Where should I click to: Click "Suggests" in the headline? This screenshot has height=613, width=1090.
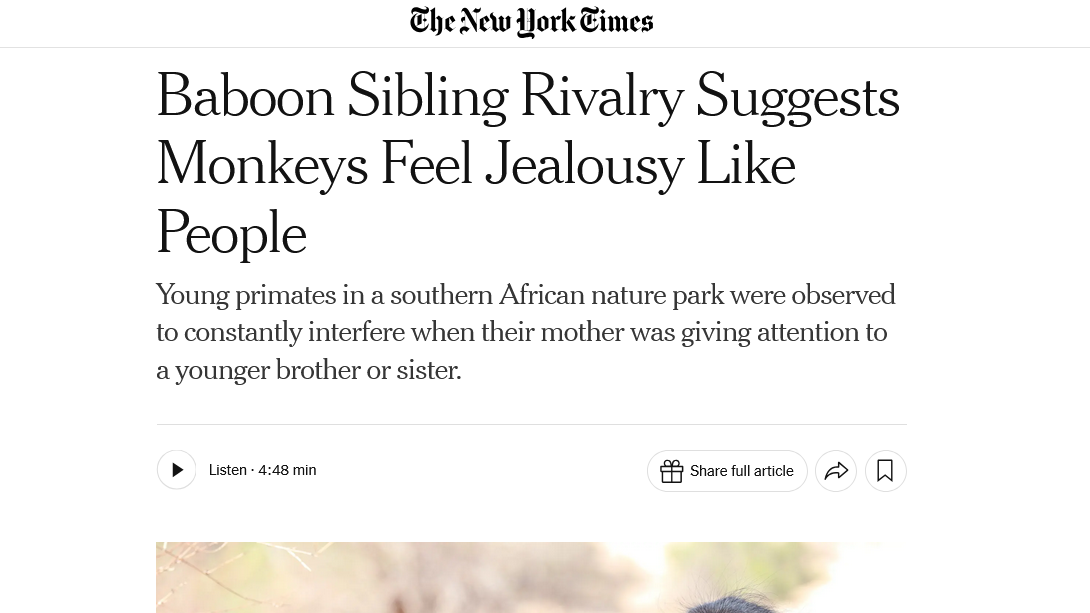click(797, 98)
